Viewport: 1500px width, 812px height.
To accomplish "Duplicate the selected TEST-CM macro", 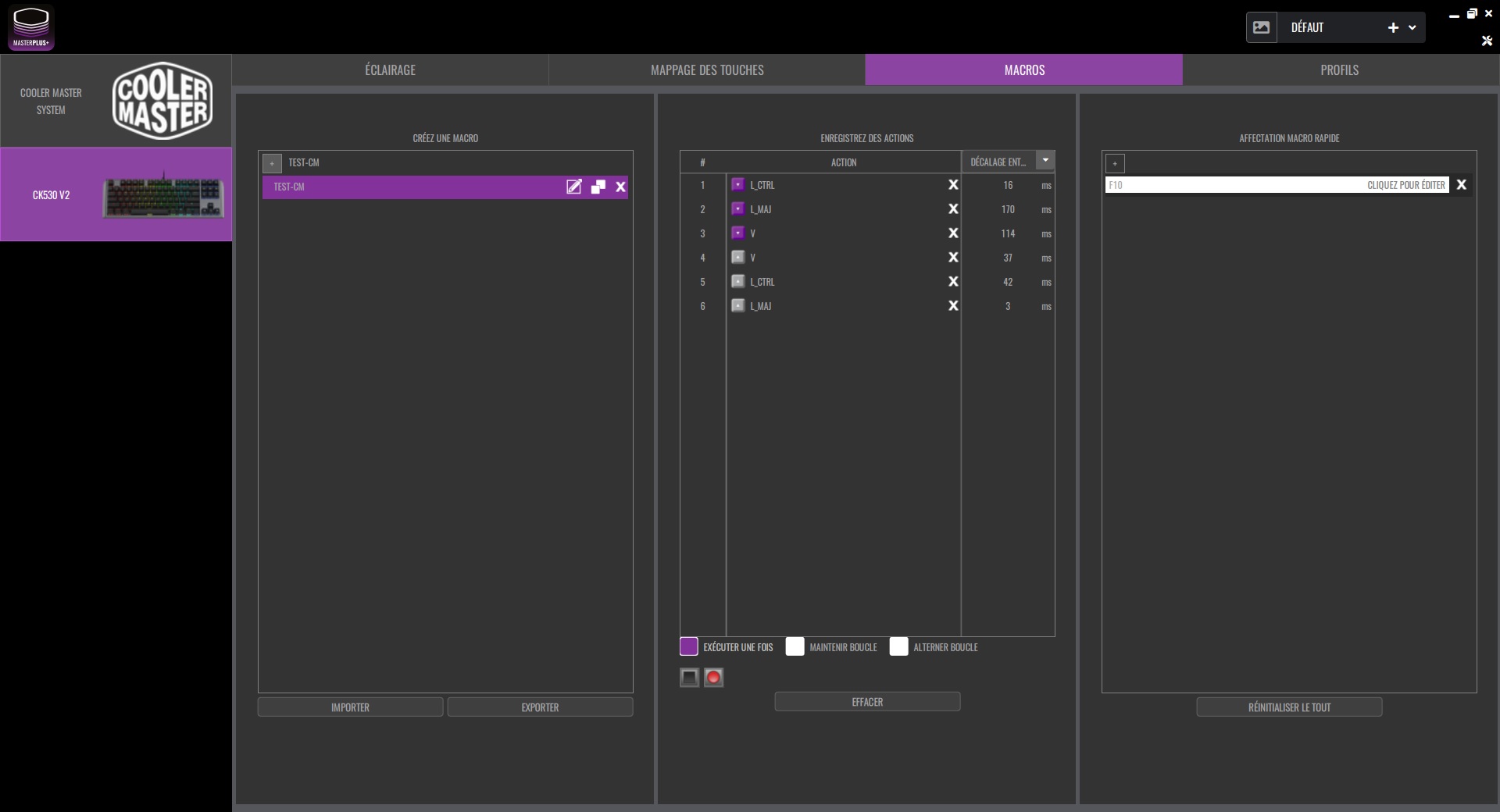I will click(x=598, y=187).
